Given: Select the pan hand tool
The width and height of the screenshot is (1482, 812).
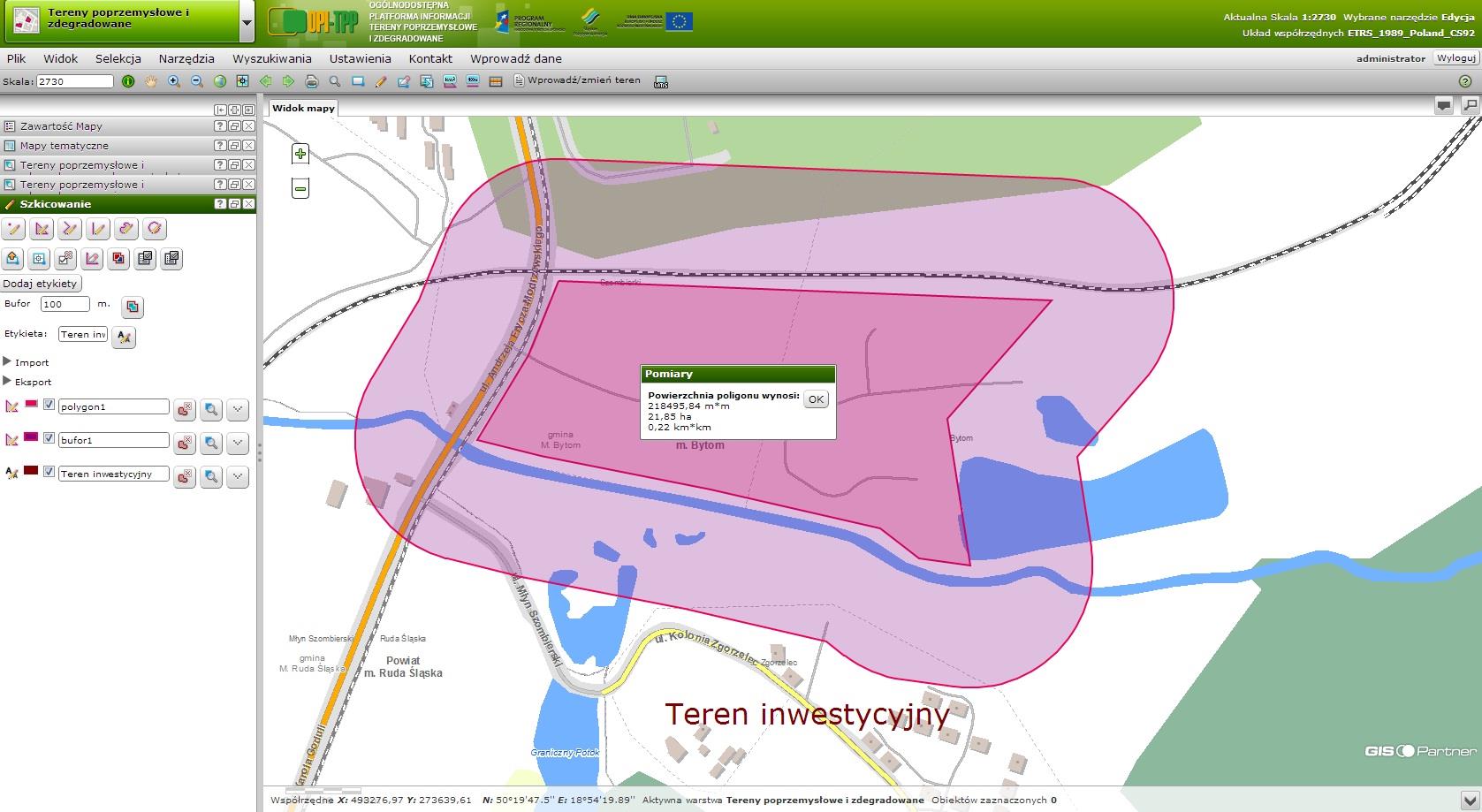Looking at the screenshot, I should click(x=151, y=81).
